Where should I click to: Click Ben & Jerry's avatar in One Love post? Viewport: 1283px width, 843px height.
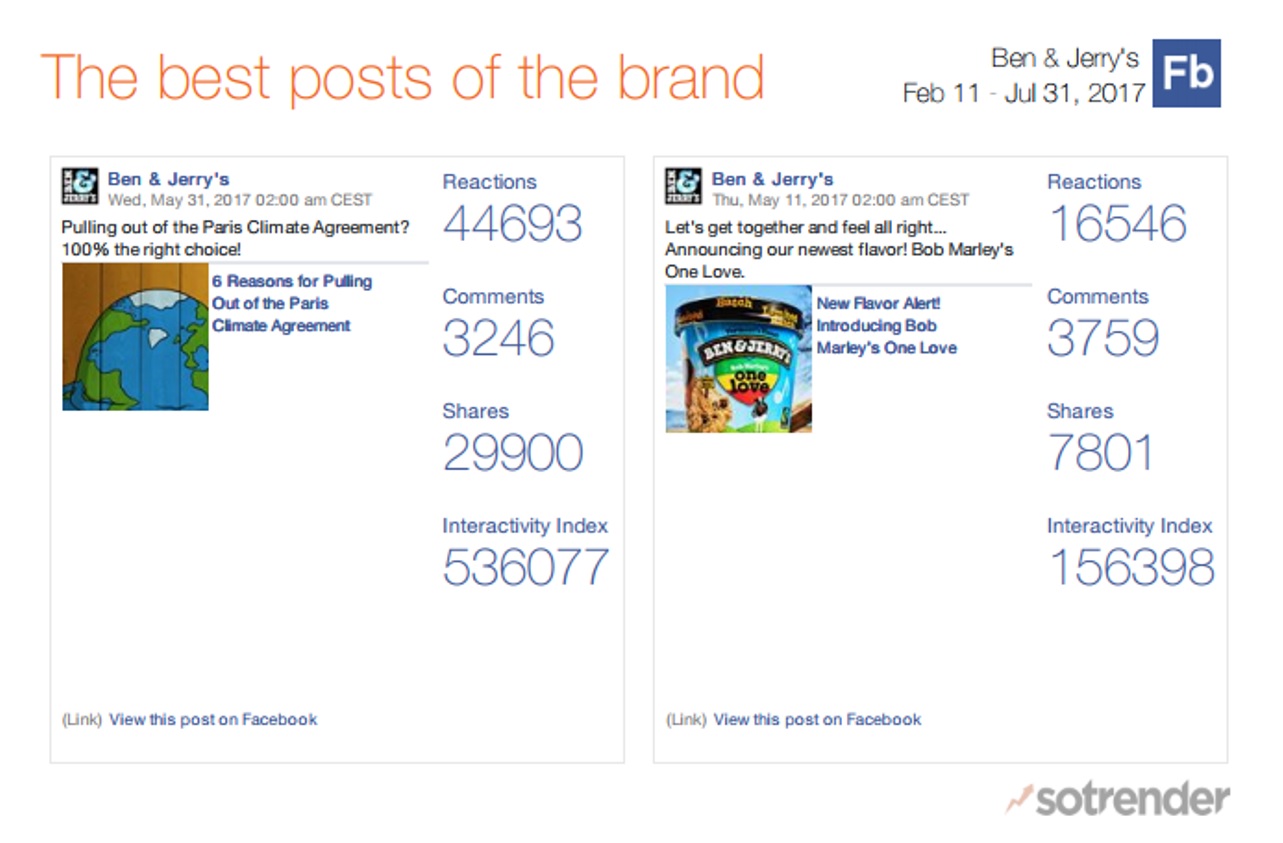click(684, 186)
